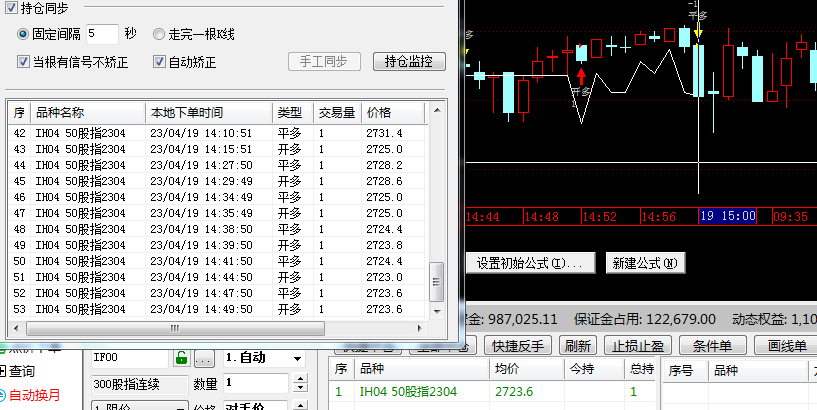Click the 14:52 time axis label

point(599,216)
